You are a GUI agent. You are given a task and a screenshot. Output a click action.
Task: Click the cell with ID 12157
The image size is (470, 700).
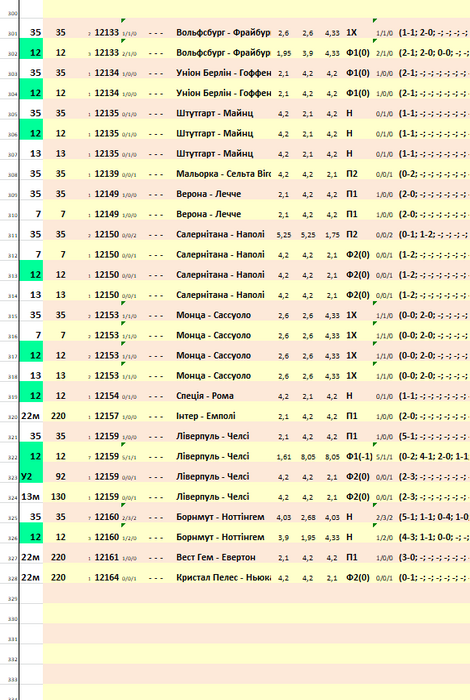(x=107, y=416)
